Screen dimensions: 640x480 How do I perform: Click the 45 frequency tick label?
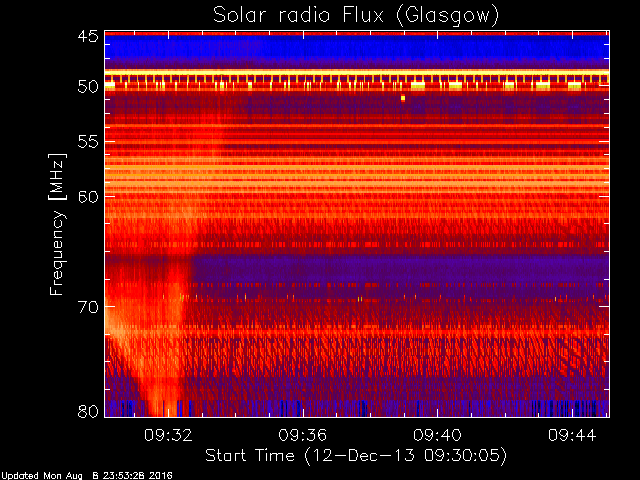[88, 36]
